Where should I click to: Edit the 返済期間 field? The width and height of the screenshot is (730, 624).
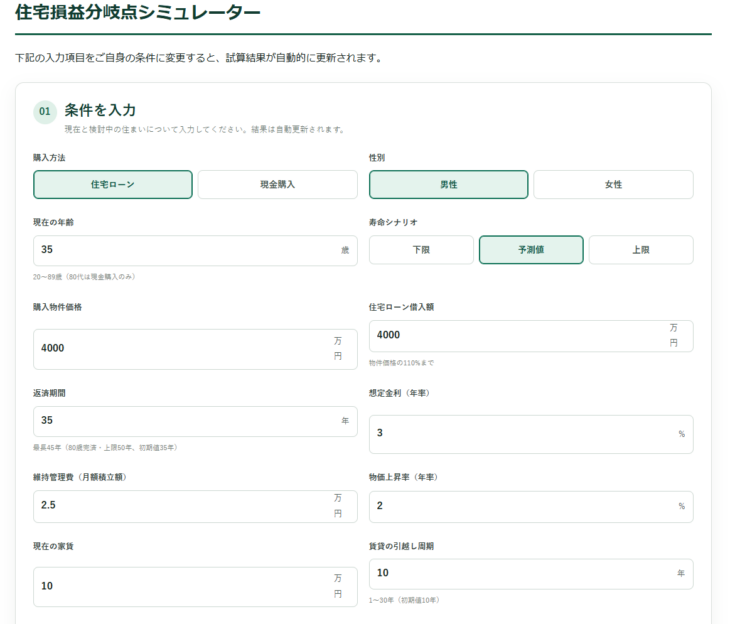coord(196,421)
